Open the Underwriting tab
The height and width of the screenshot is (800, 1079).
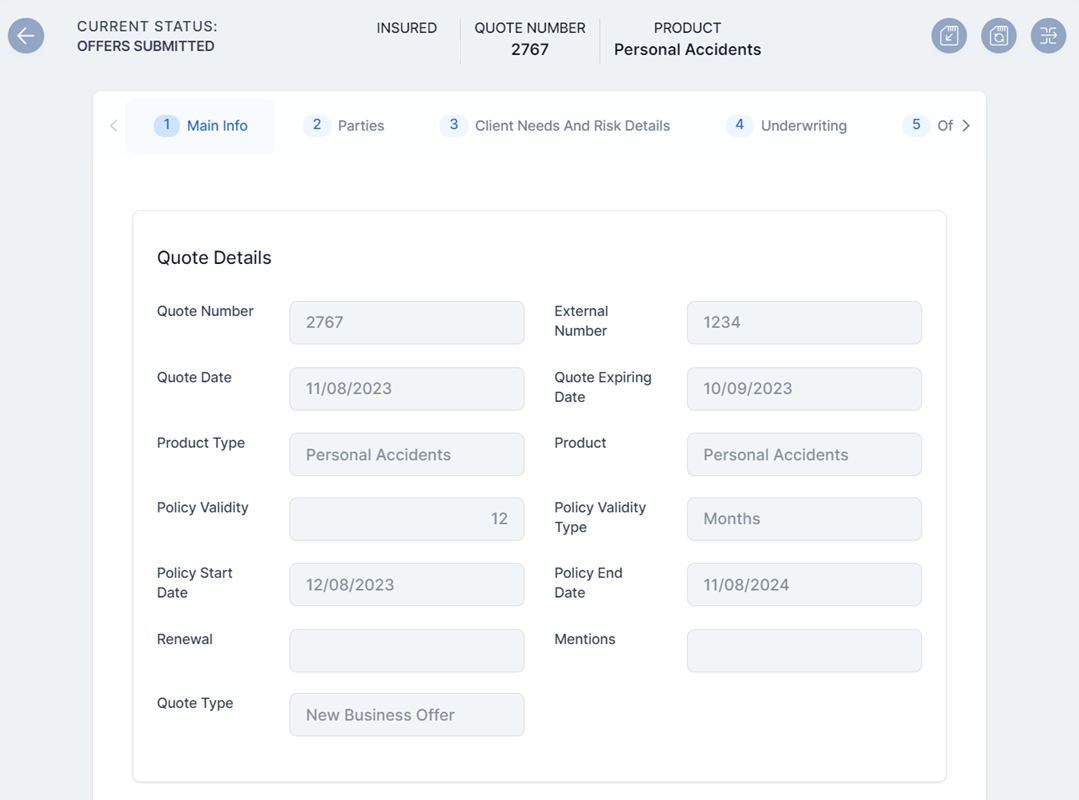(786, 126)
